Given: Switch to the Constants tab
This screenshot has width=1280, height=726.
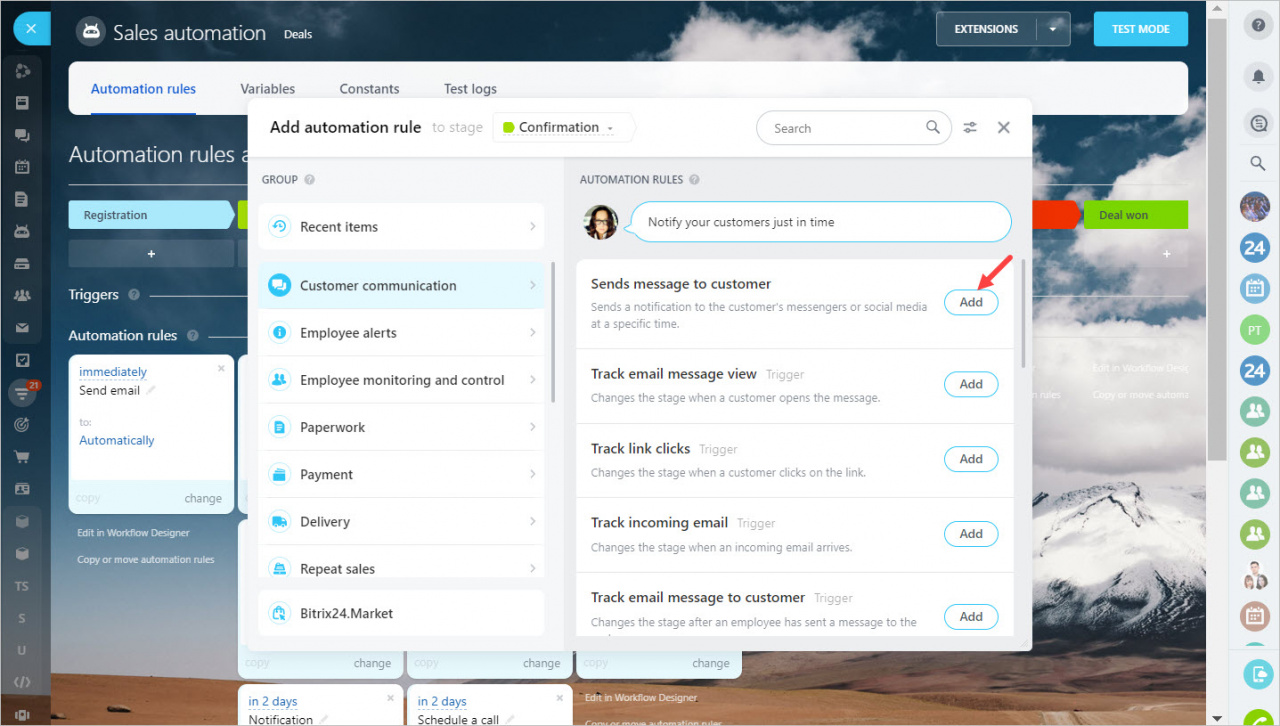Looking at the screenshot, I should [369, 89].
